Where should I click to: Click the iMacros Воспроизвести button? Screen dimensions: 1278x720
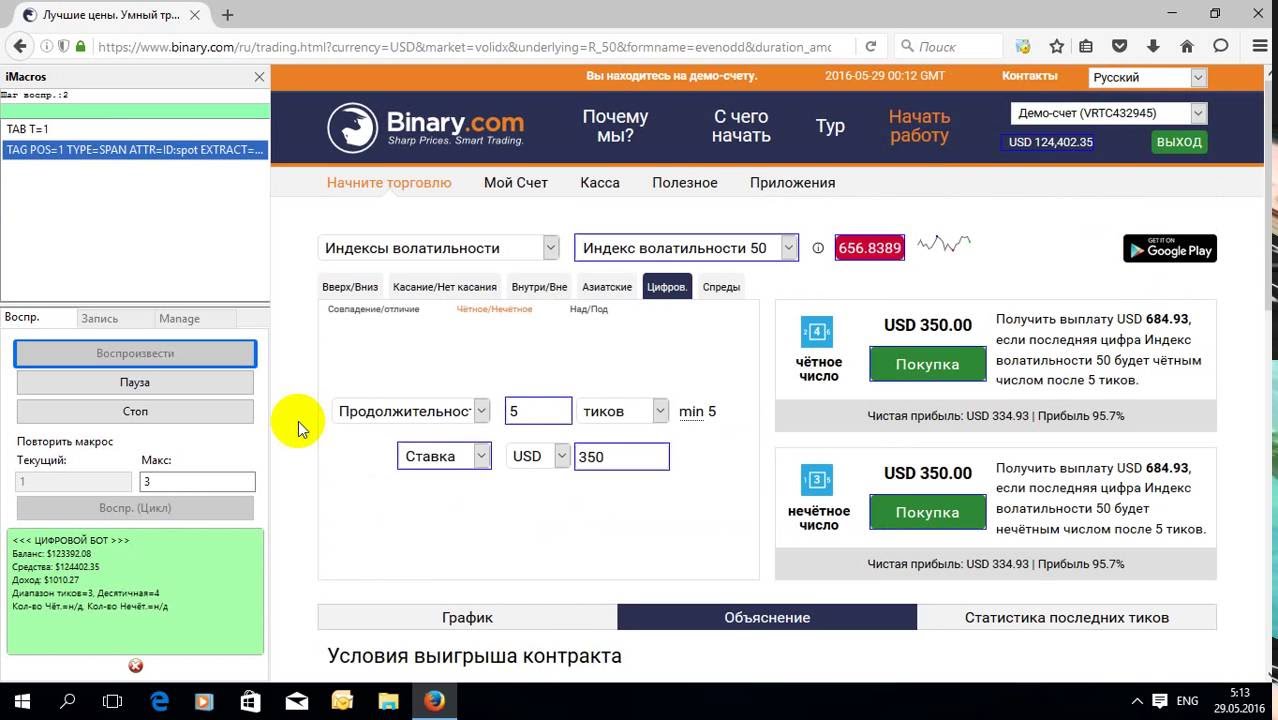pos(135,353)
